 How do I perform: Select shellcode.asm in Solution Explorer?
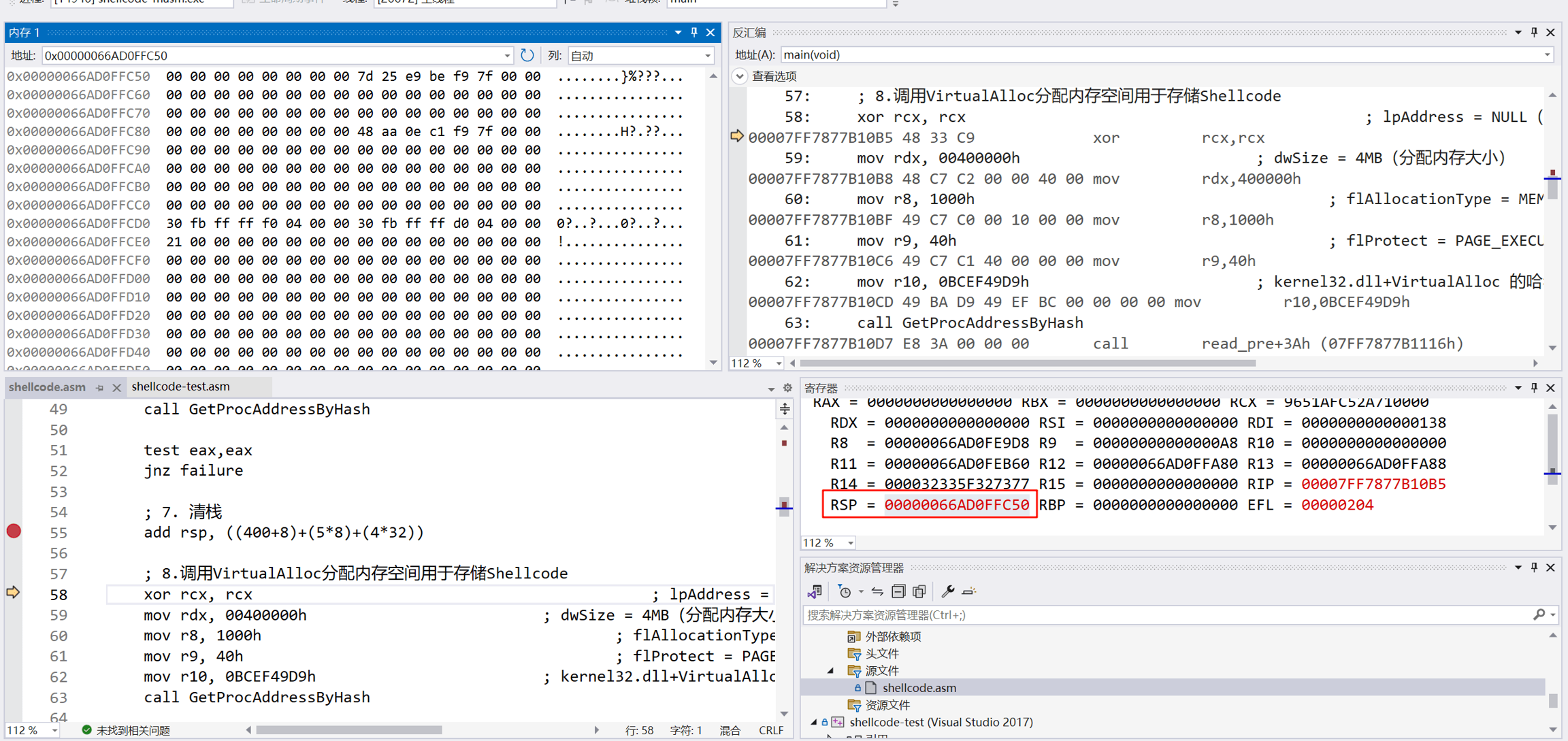tap(919, 688)
